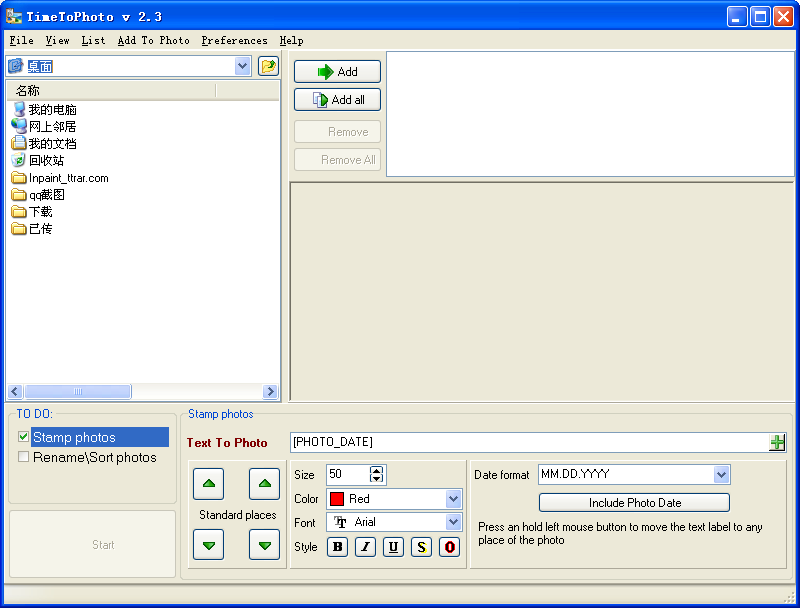Click the Remove button
Image resolution: width=800 pixels, height=608 pixels.
337,132
